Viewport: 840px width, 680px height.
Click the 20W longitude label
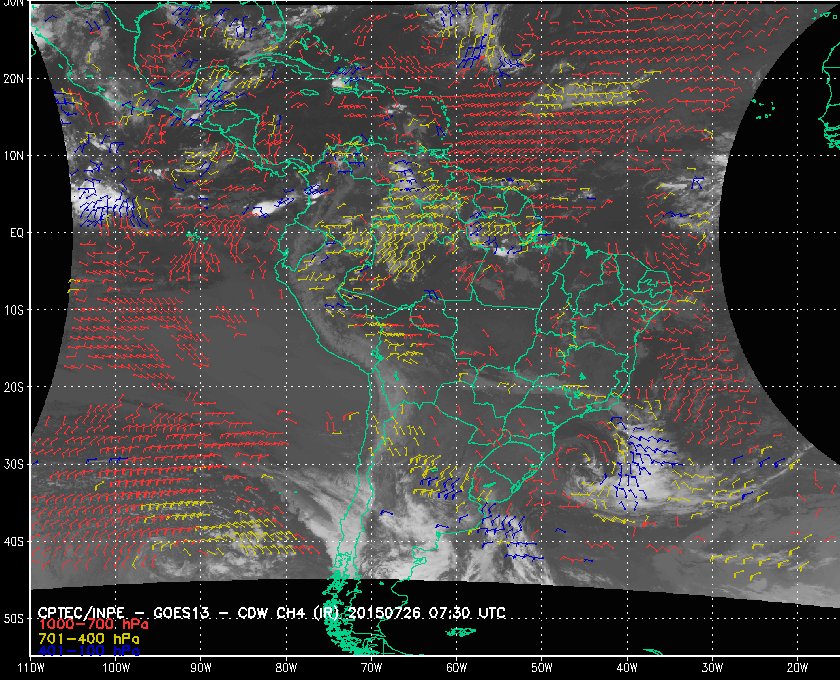(x=797, y=668)
